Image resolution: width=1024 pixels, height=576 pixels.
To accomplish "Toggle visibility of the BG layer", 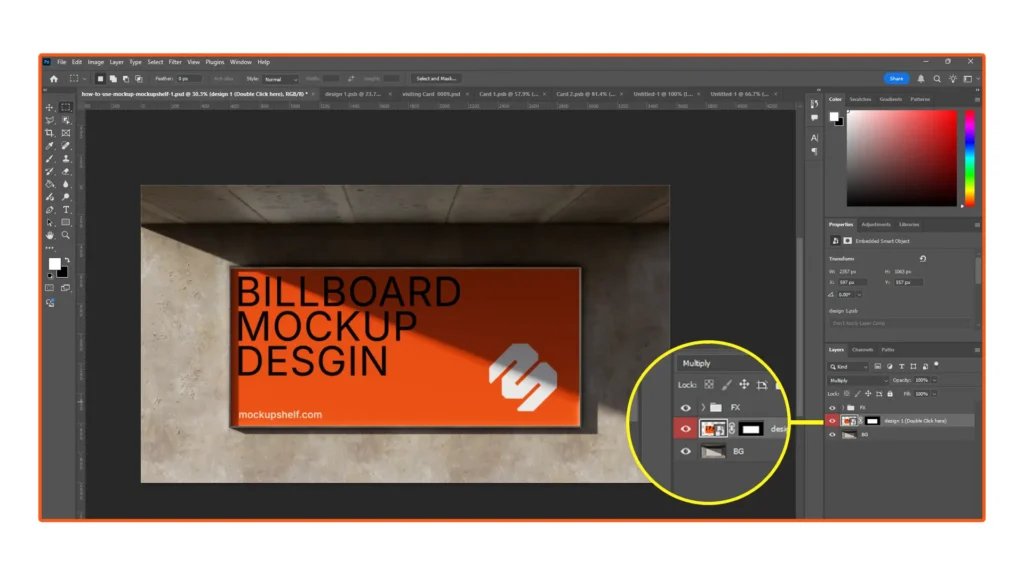I will [832, 435].
